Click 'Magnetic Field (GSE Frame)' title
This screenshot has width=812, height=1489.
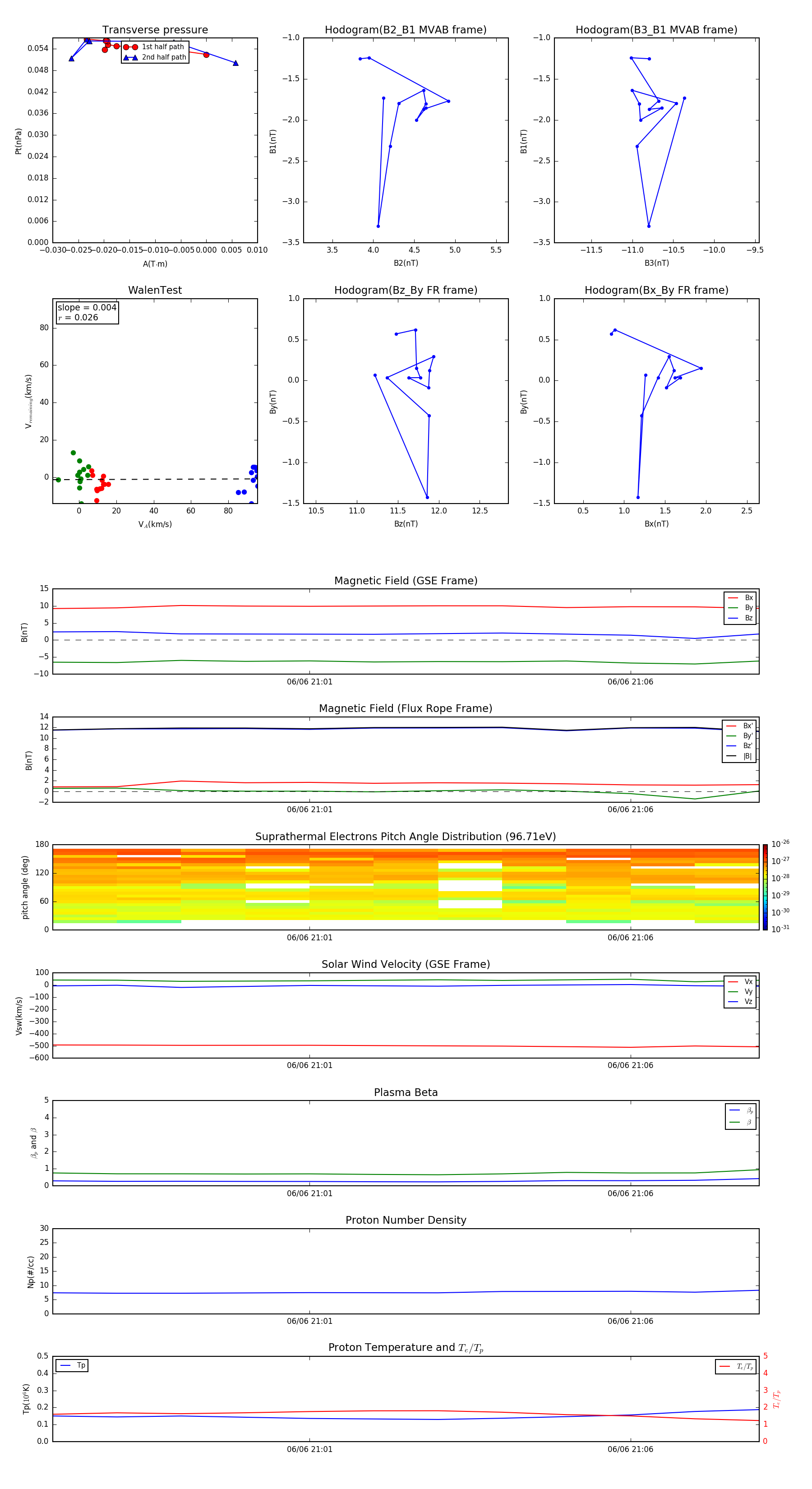pos(406,581)
